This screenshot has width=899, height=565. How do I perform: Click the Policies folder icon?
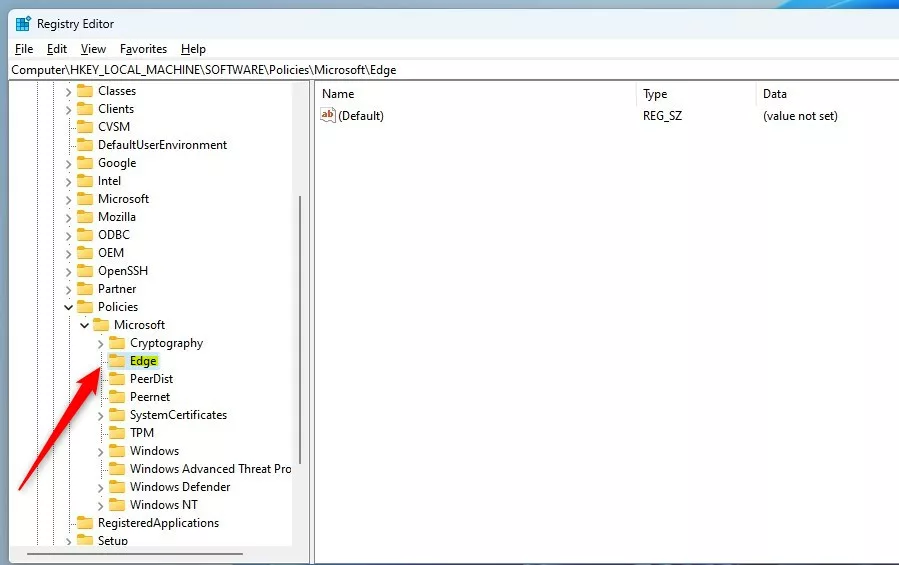coord(85,306)
